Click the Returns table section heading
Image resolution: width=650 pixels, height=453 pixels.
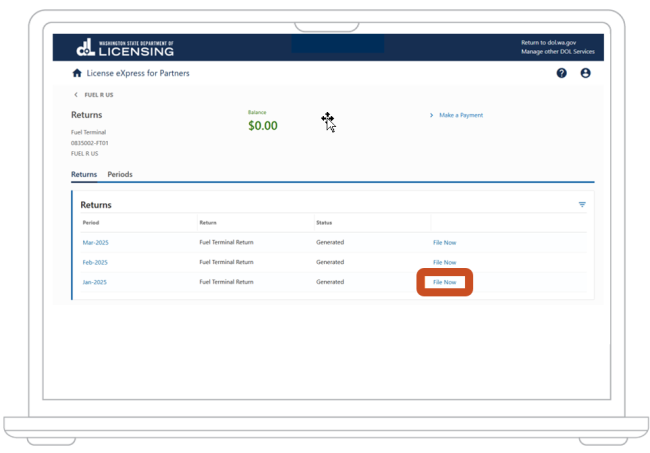(x=96, y=205)
